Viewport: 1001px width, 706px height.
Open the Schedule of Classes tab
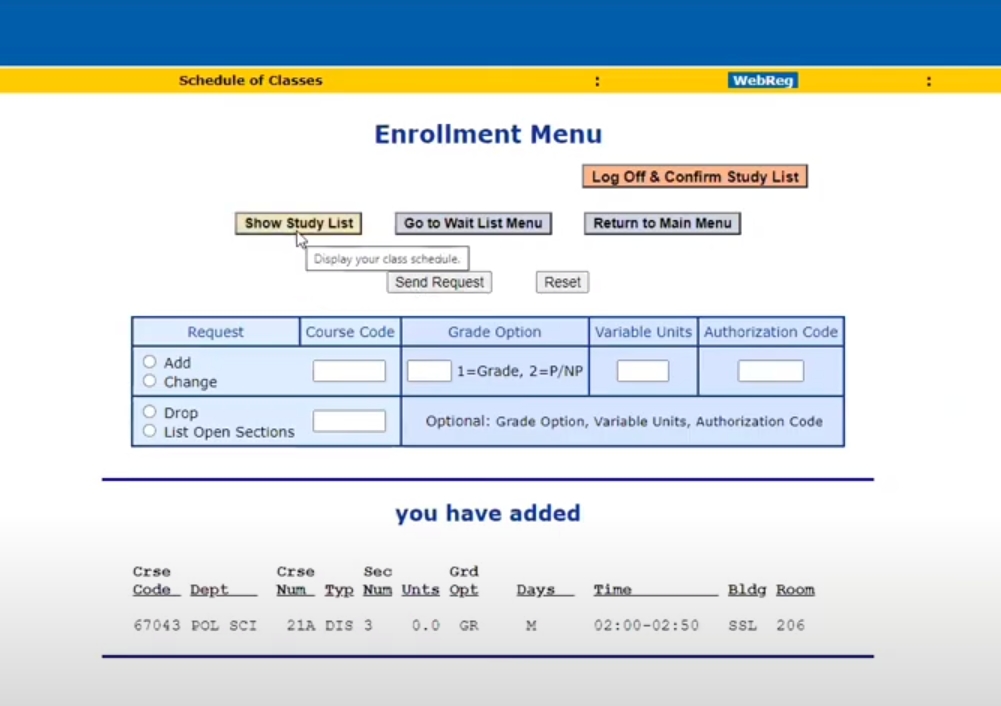point(250,80)
